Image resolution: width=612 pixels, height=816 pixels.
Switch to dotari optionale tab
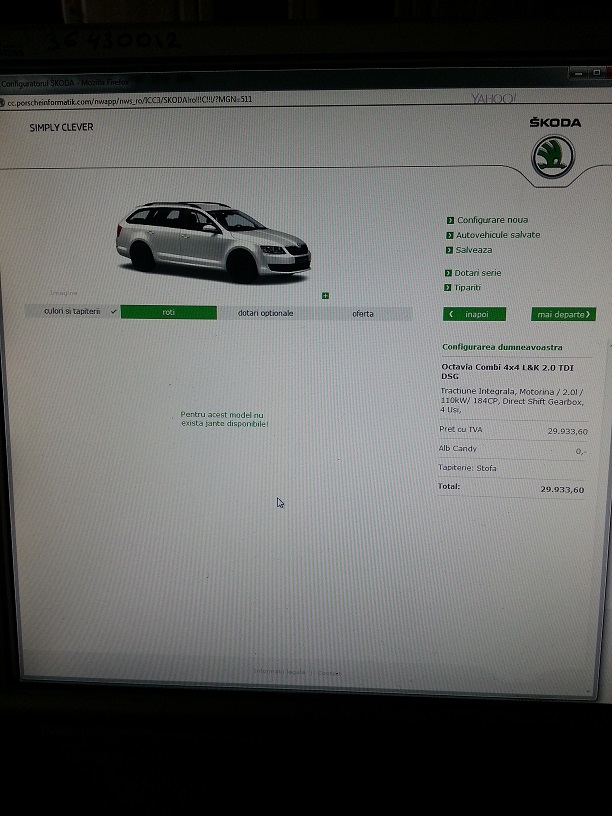click(265, 313)
